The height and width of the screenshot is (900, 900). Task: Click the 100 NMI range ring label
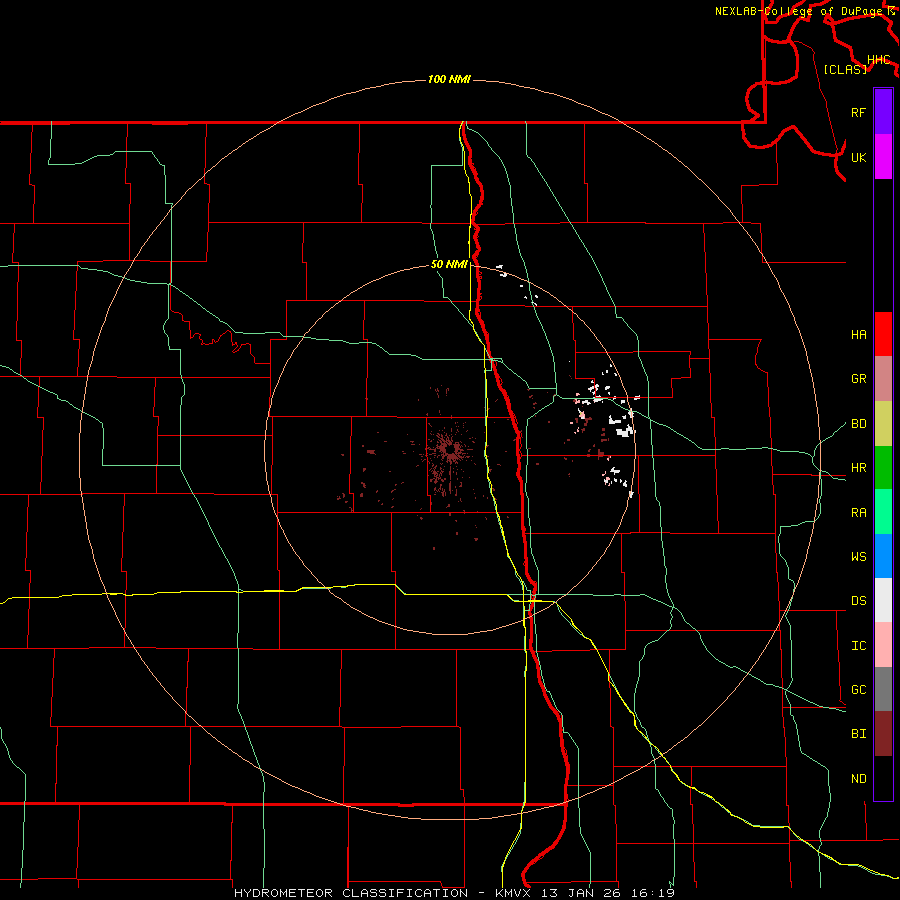[x=449, y=79]
